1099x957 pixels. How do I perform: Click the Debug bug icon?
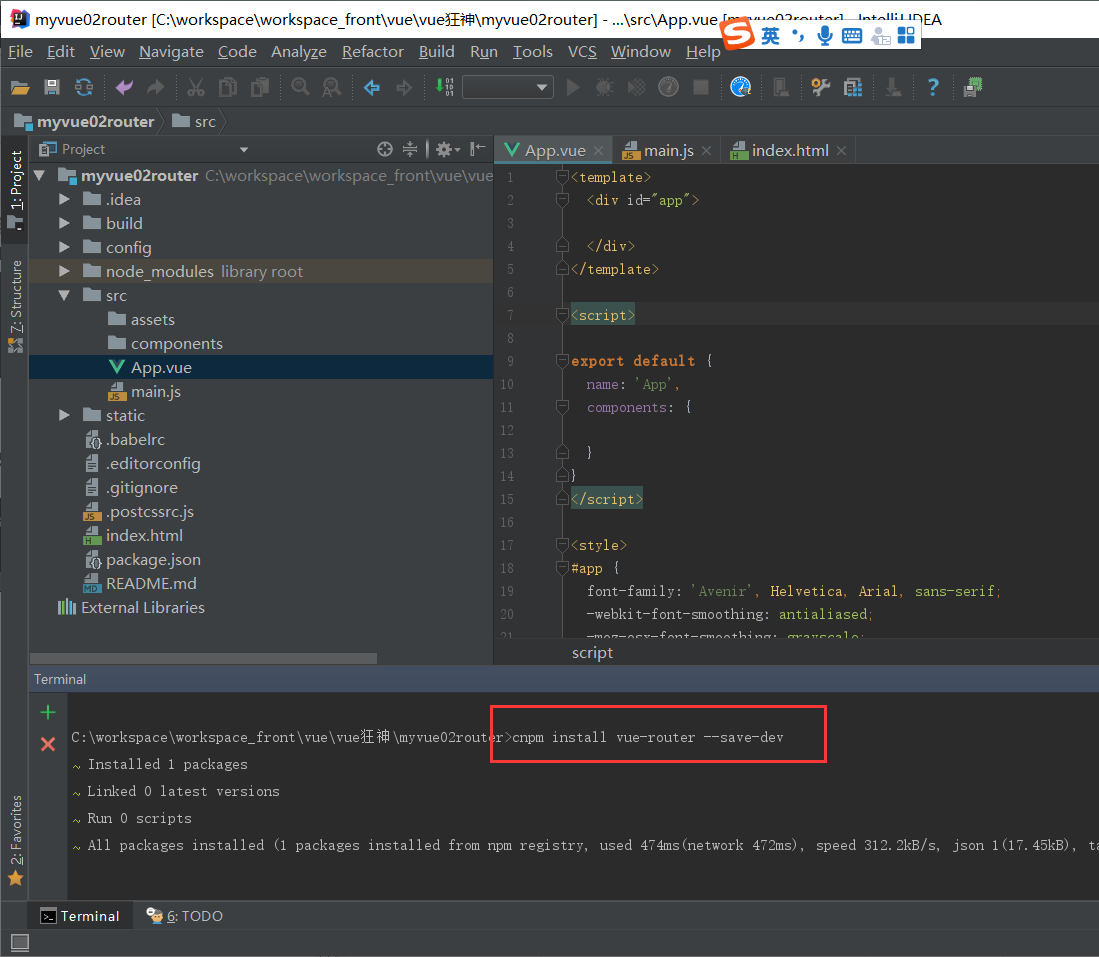[604, 88]
